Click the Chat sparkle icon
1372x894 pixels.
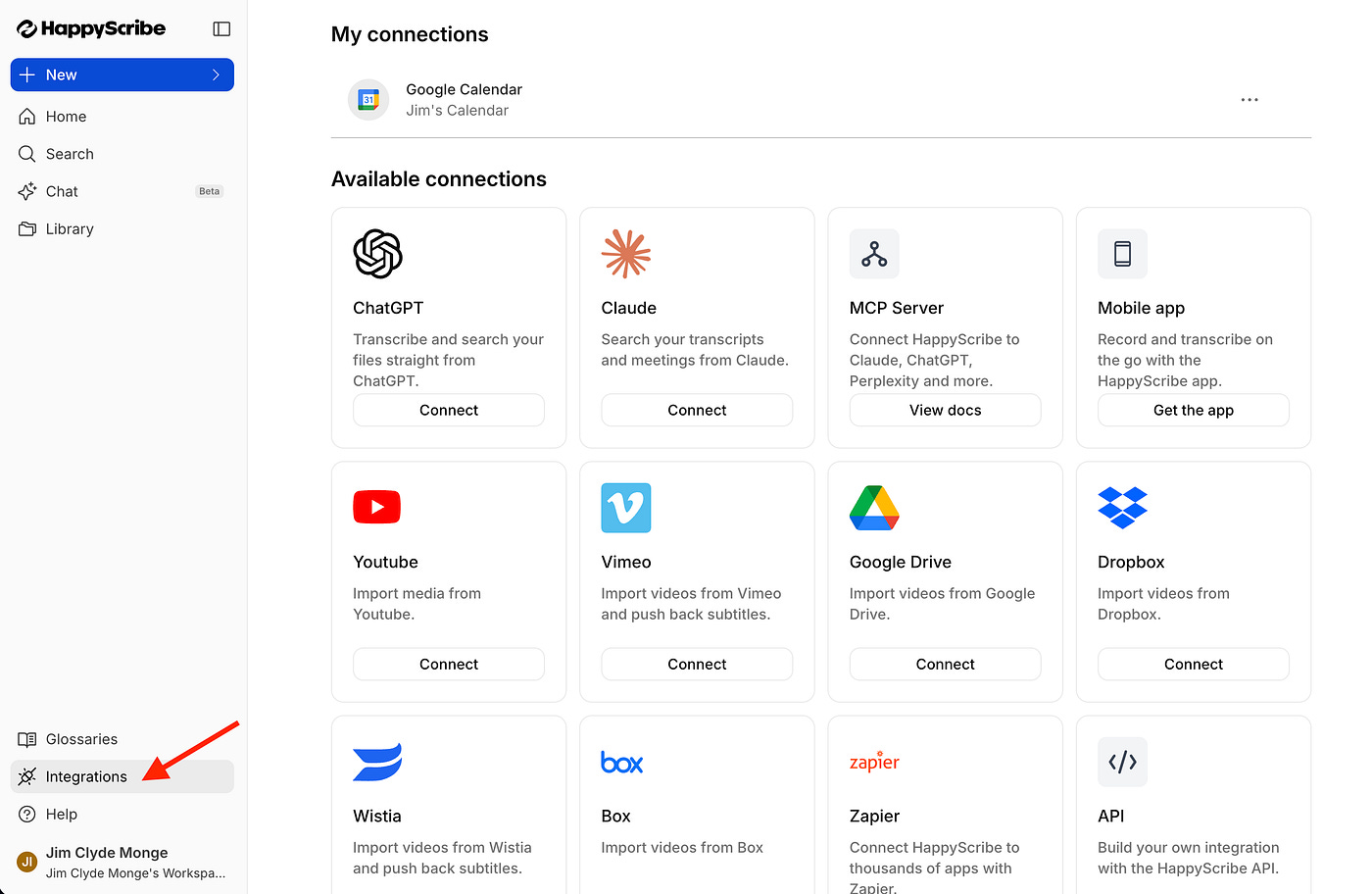click(27, 191)
